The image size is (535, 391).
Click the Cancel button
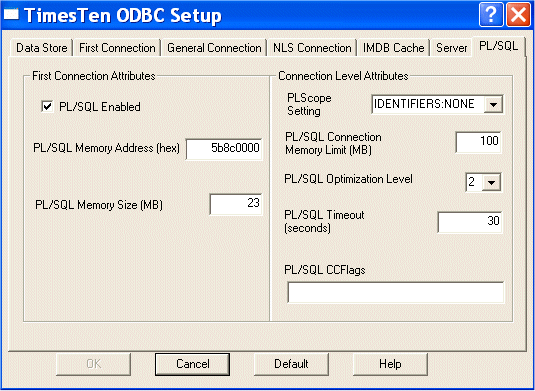[192, 364]
